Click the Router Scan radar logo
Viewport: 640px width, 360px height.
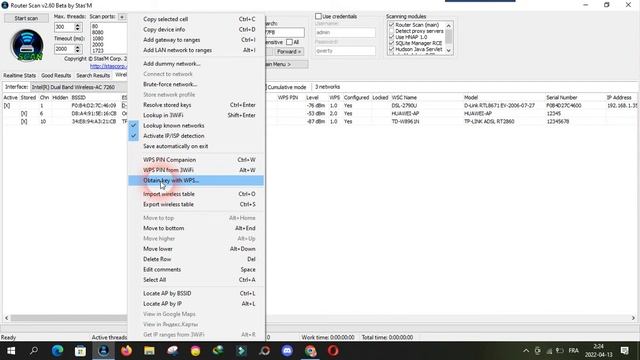point(27,45)
